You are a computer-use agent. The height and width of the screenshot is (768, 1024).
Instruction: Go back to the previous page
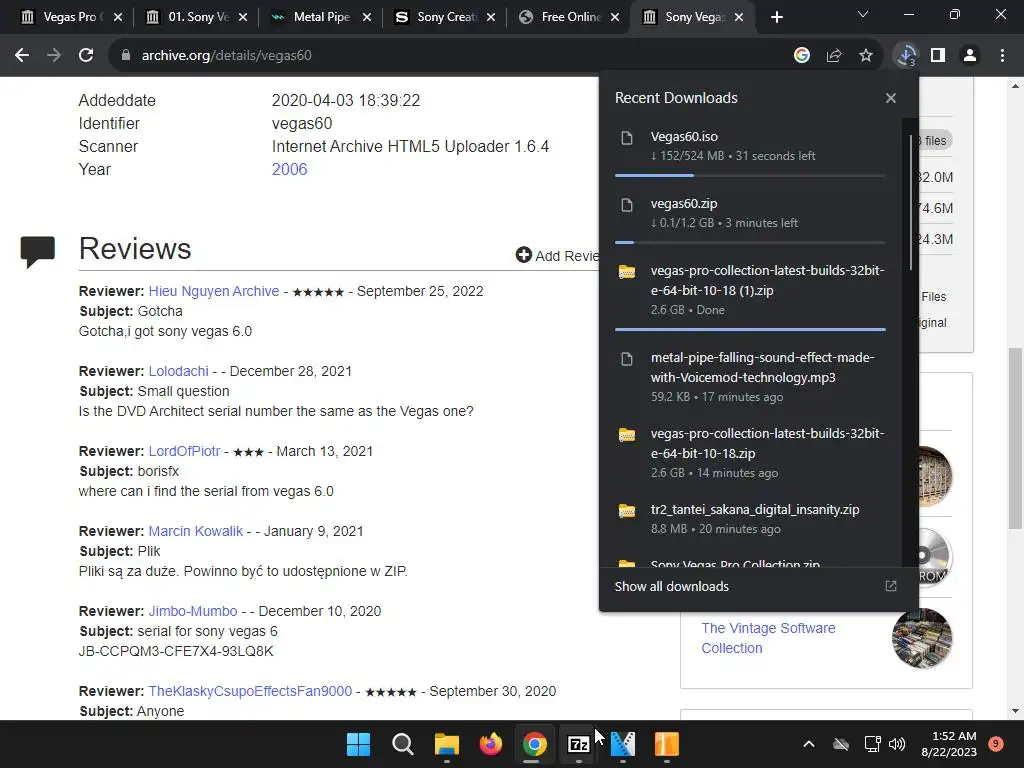point(22,56)
